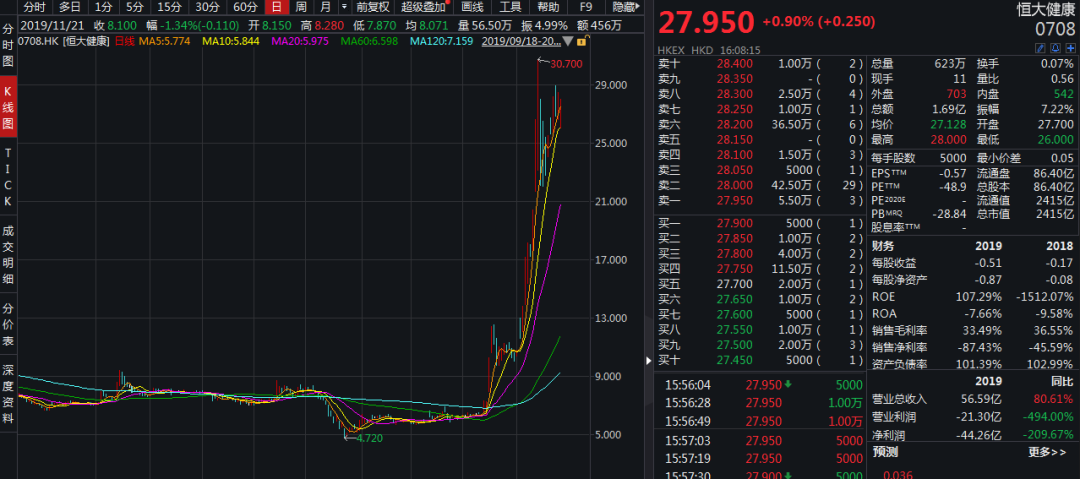This screenshot has height=479, width=1080.
Task: Select the 月 monthly period tab
Action: (x=326, y=8)
